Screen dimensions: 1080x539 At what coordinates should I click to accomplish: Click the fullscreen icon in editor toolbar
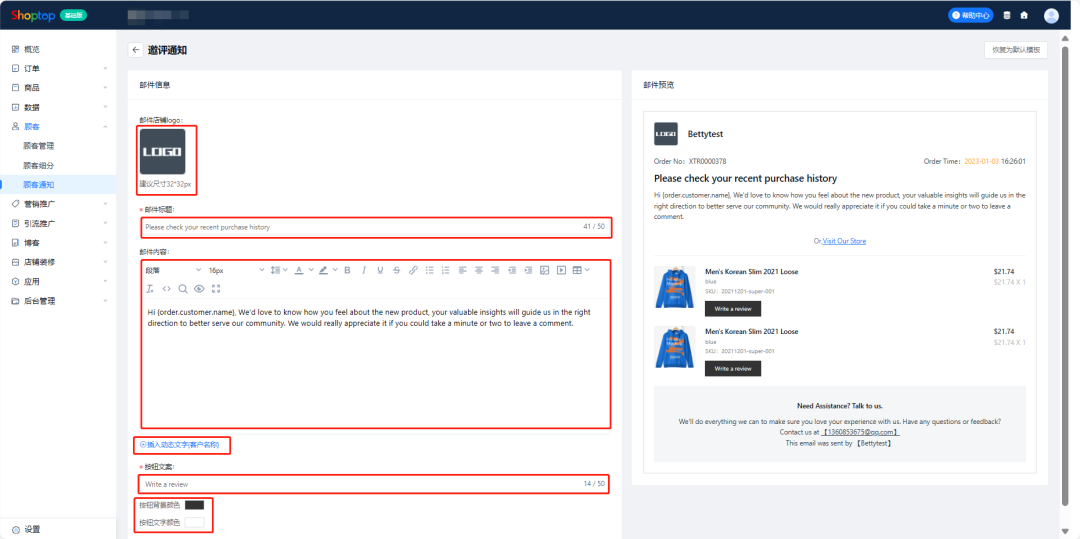[216, 289]
